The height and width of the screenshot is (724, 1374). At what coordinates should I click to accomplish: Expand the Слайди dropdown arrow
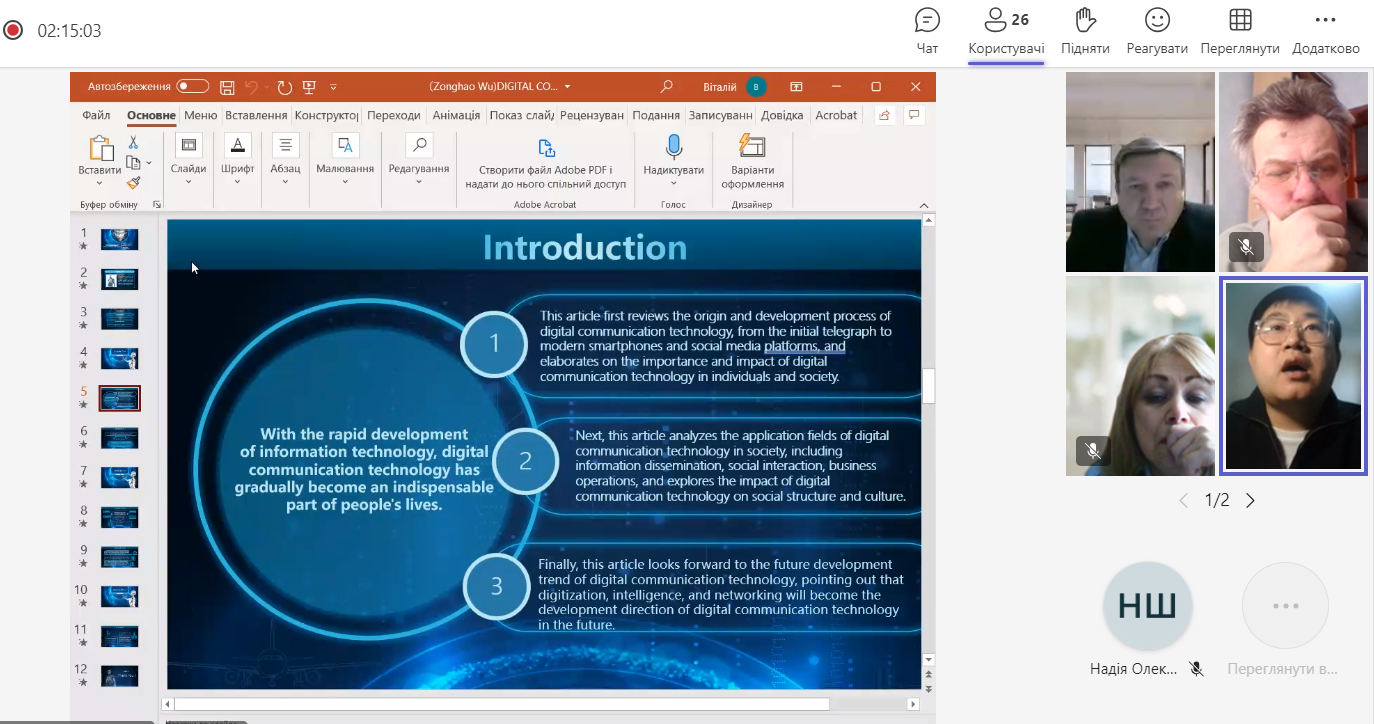click(188, 182)
